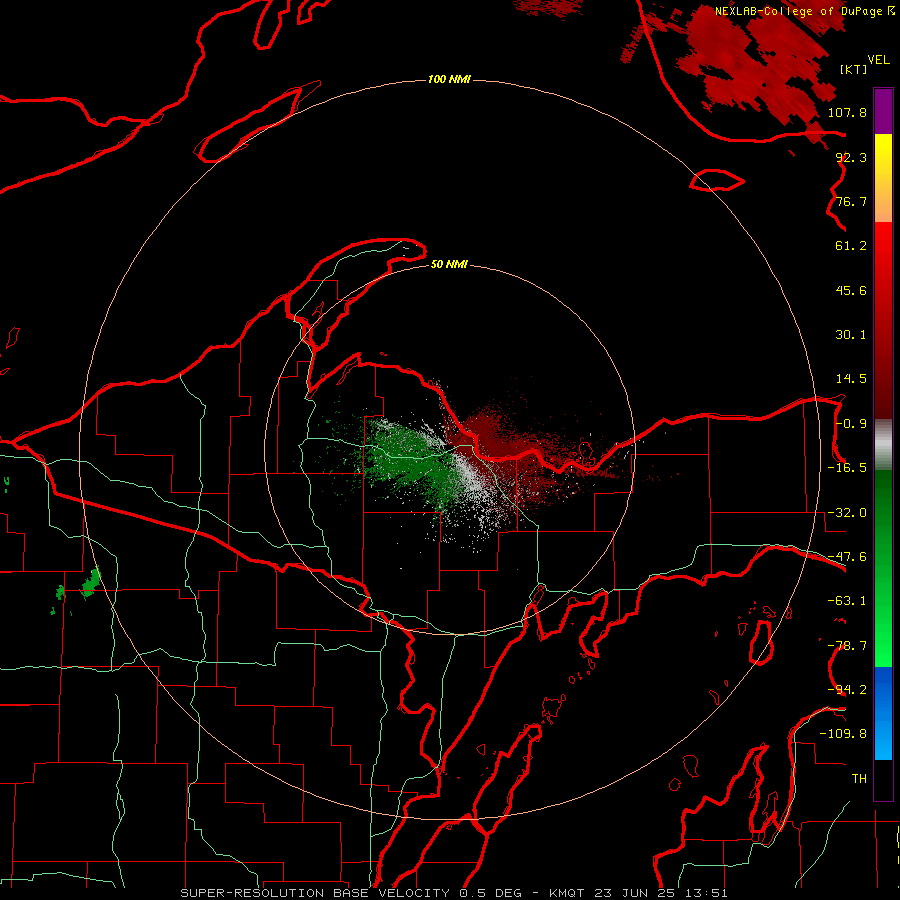
Task: Click the TH label on the legend
Action: click(859, 779)
